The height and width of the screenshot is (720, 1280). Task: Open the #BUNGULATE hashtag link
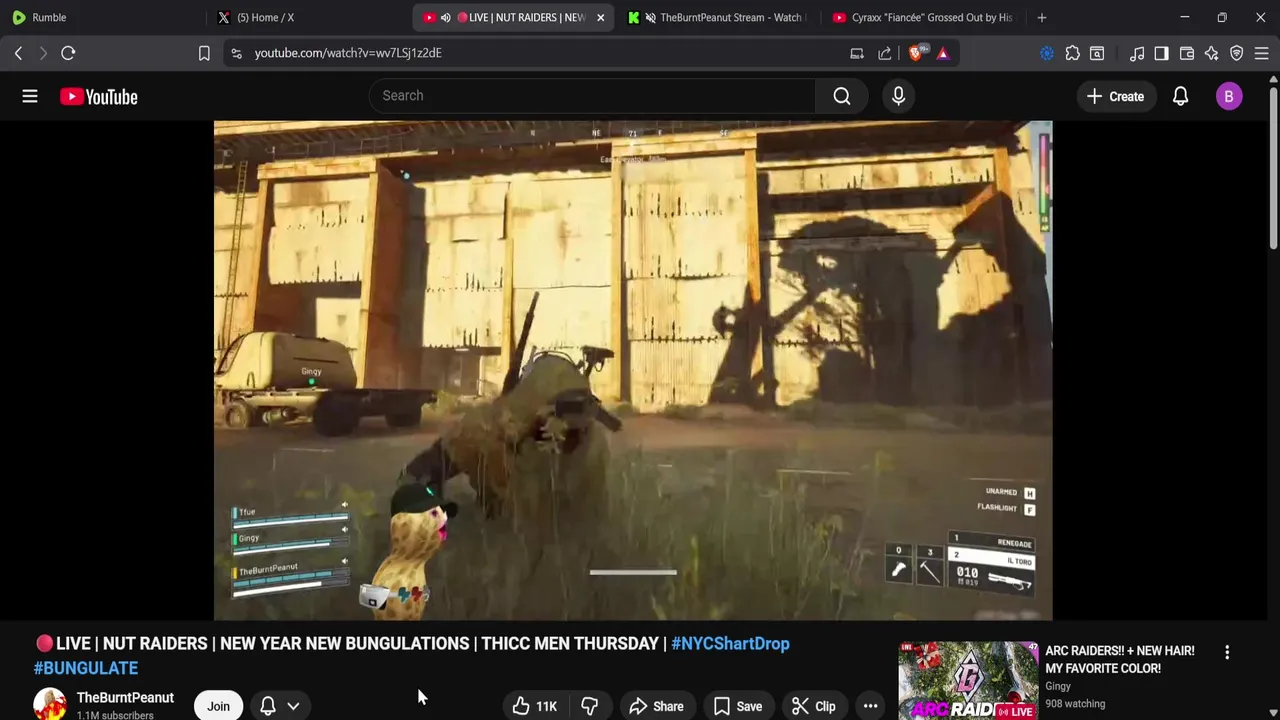86,668
